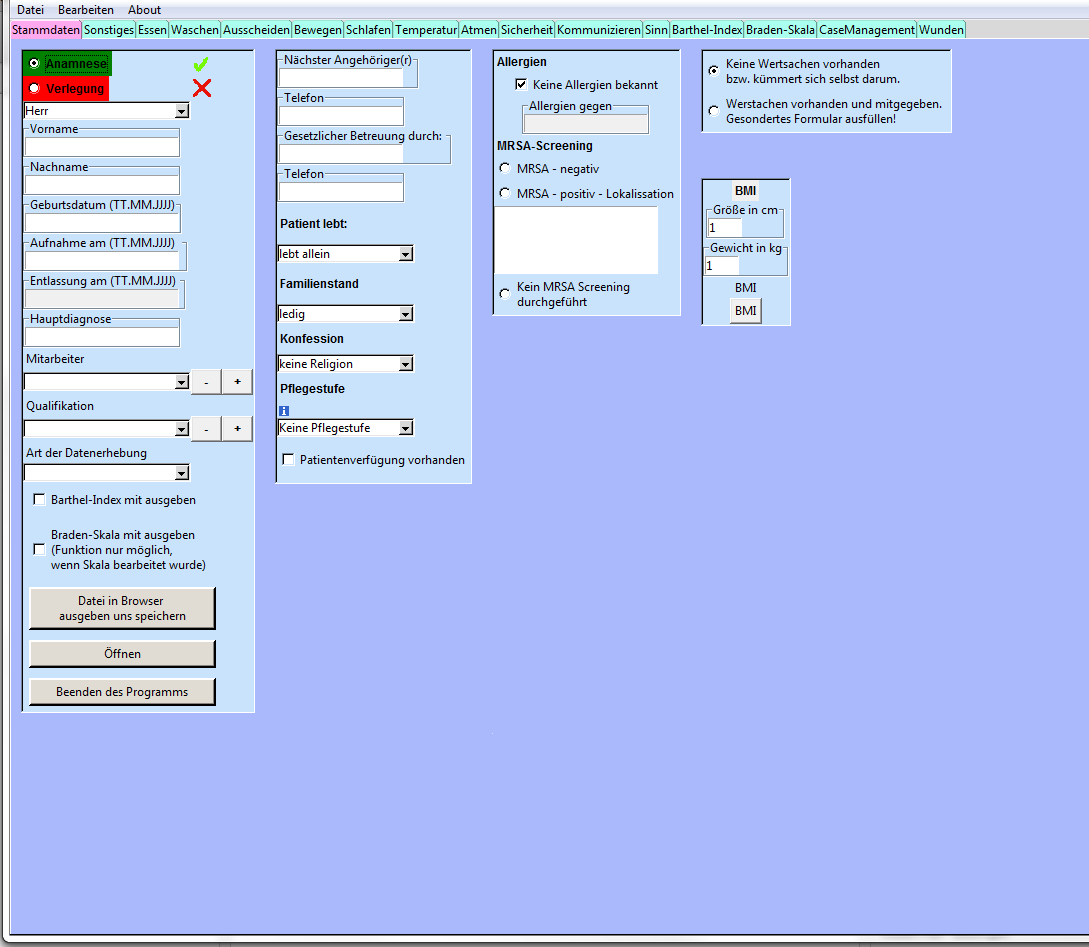The height and width of the screenshot is (947, 1089).
Task: Click the Vorname input field
Action: [102, 146]
